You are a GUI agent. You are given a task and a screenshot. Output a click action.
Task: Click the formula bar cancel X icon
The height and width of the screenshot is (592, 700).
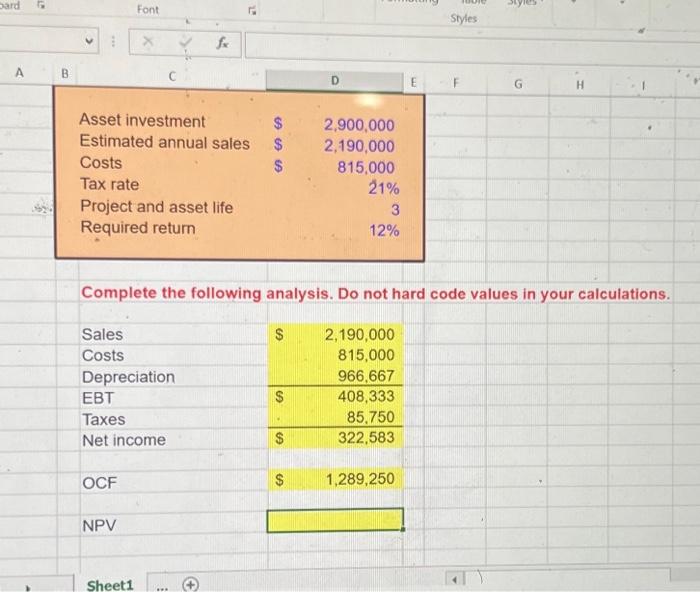[148, 42]
